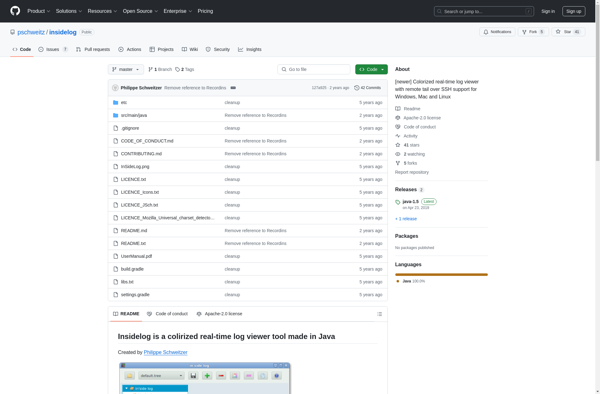Switch to the Issues tab

53,49
